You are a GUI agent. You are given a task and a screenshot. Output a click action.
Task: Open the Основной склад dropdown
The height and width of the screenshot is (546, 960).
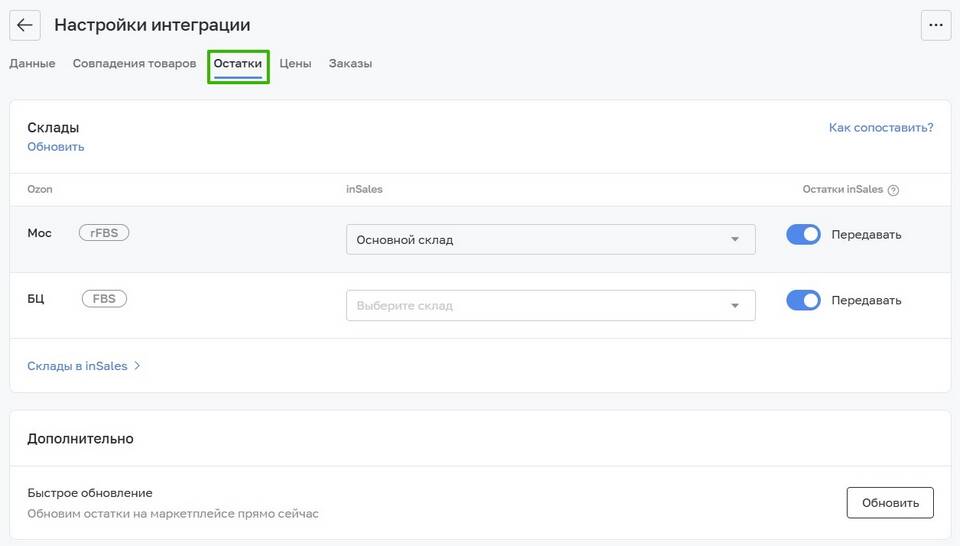550,239
